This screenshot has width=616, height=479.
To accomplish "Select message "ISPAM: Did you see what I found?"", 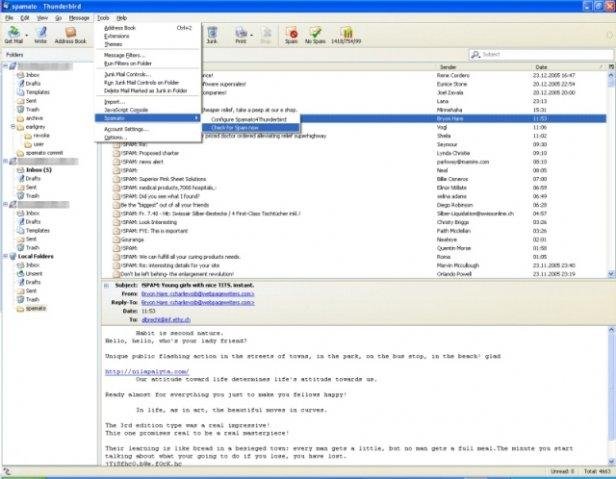I will [354, 196].
